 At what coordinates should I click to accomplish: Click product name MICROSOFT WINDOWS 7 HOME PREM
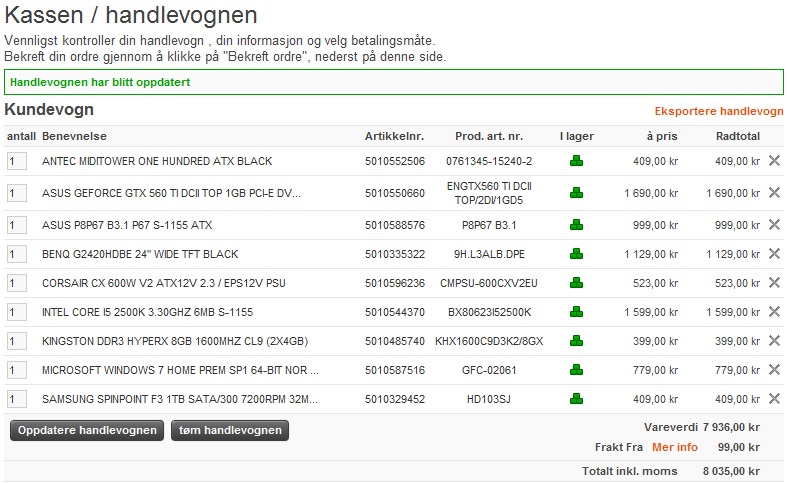(180, 370)
